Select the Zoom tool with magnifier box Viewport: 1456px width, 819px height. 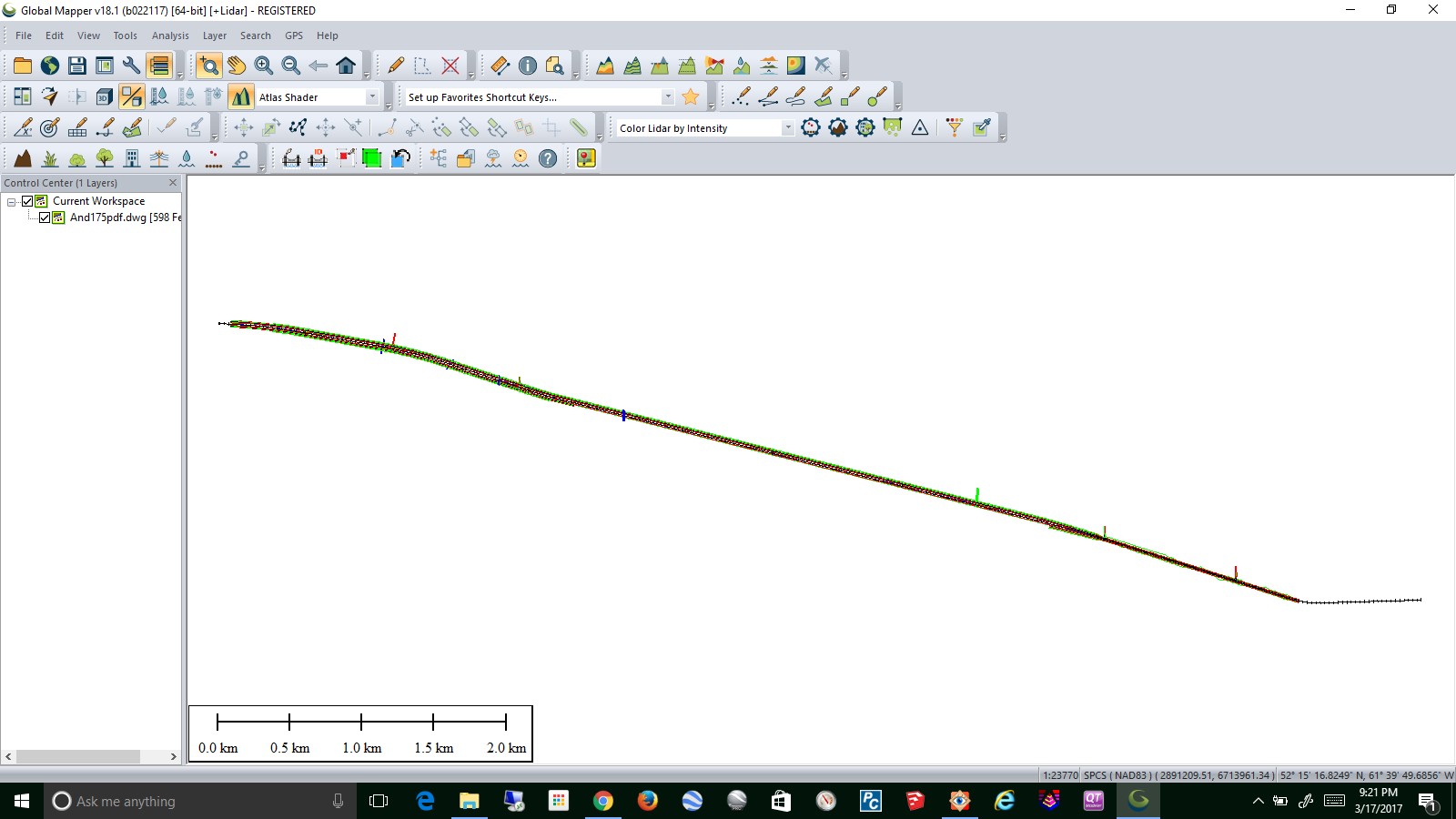point(209,66)
